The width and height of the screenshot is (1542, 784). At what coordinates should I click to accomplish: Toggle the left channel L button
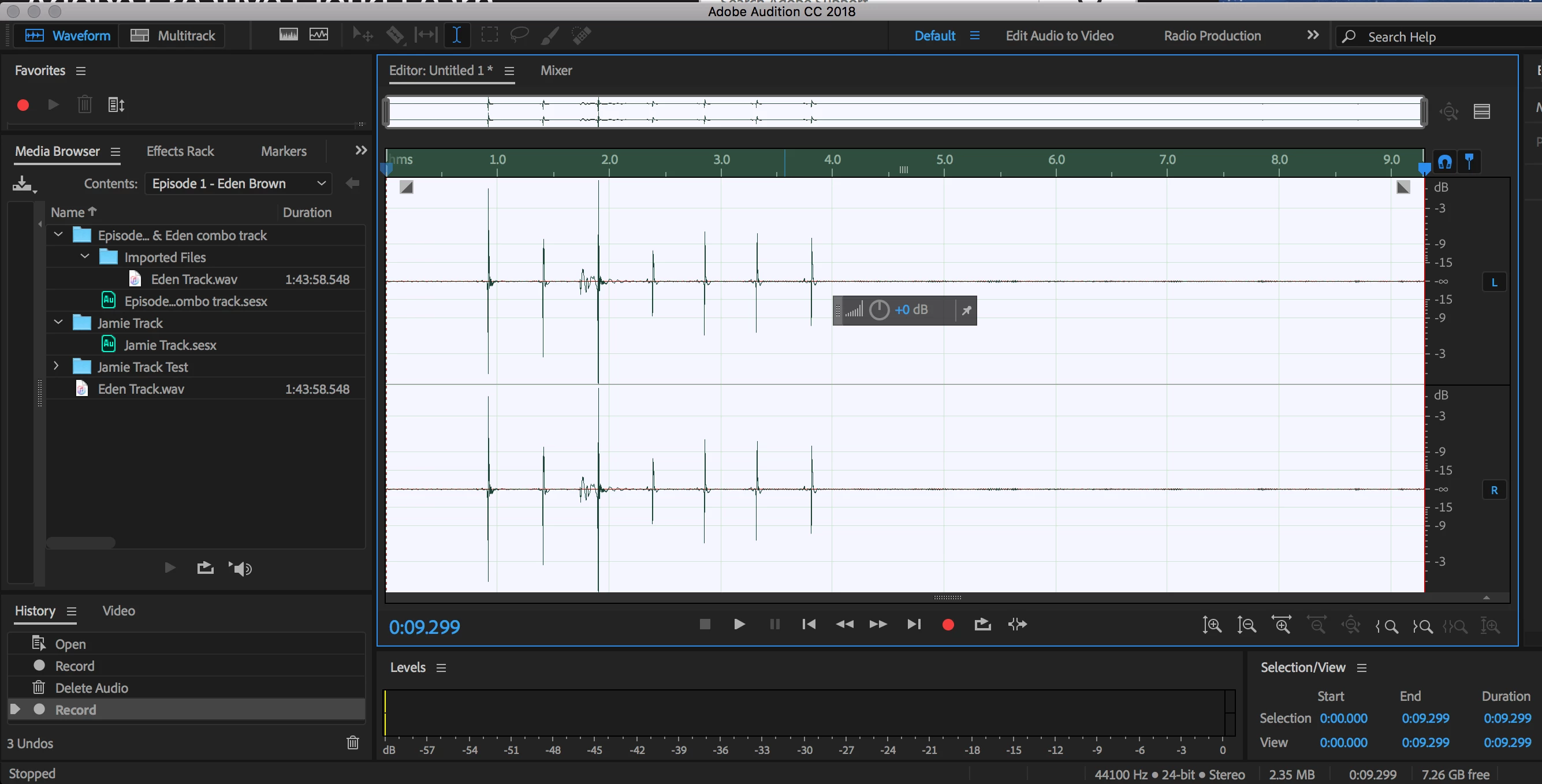tap(1493, 282)
